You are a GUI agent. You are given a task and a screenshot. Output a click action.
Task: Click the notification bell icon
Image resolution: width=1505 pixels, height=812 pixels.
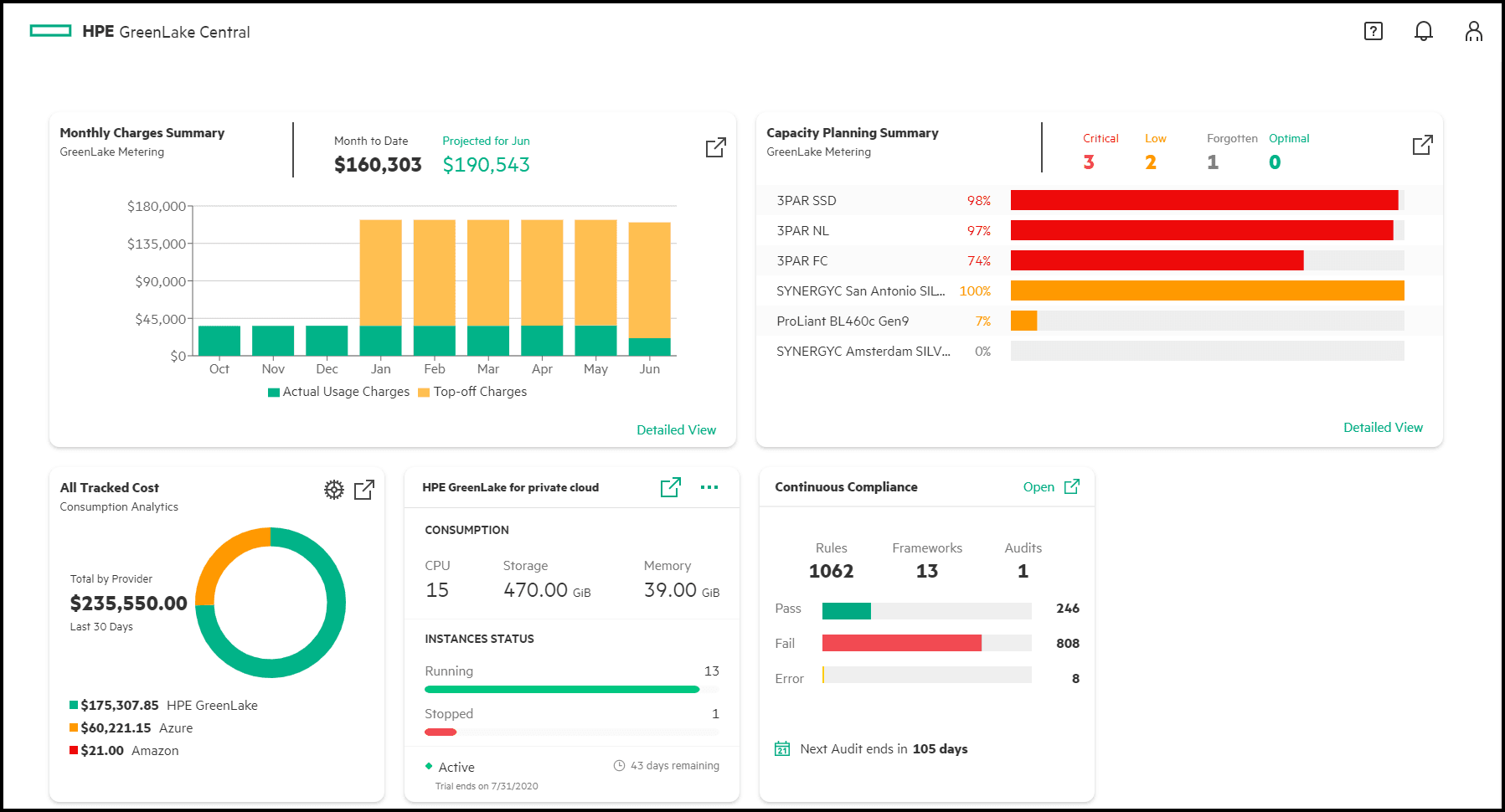pos(1423,32)
